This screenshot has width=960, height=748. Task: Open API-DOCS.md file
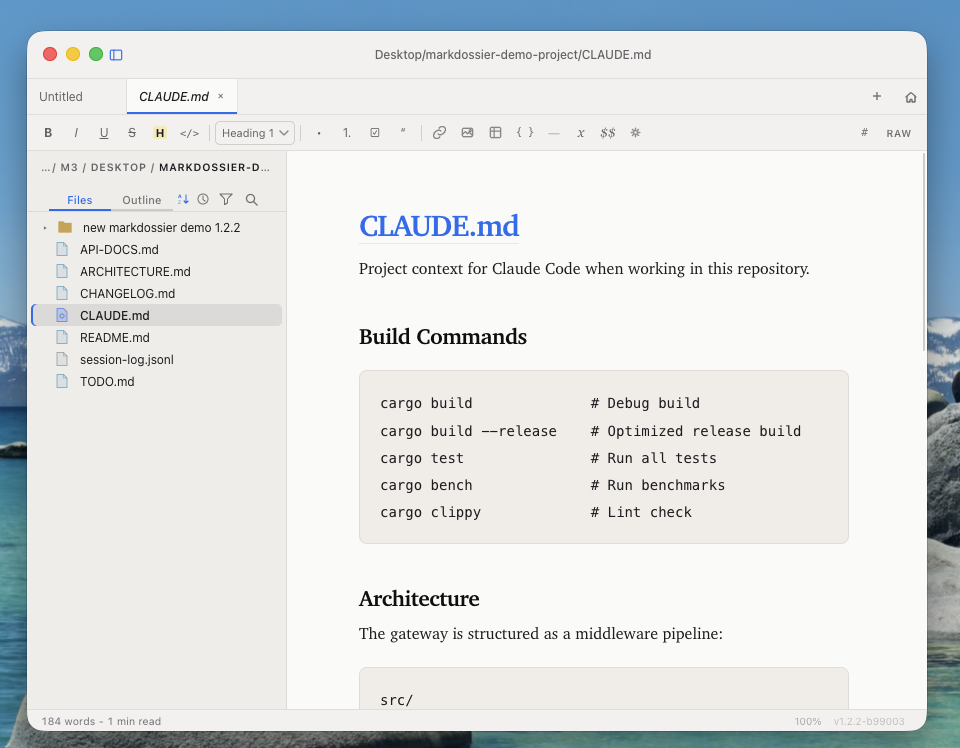[156, 250]
